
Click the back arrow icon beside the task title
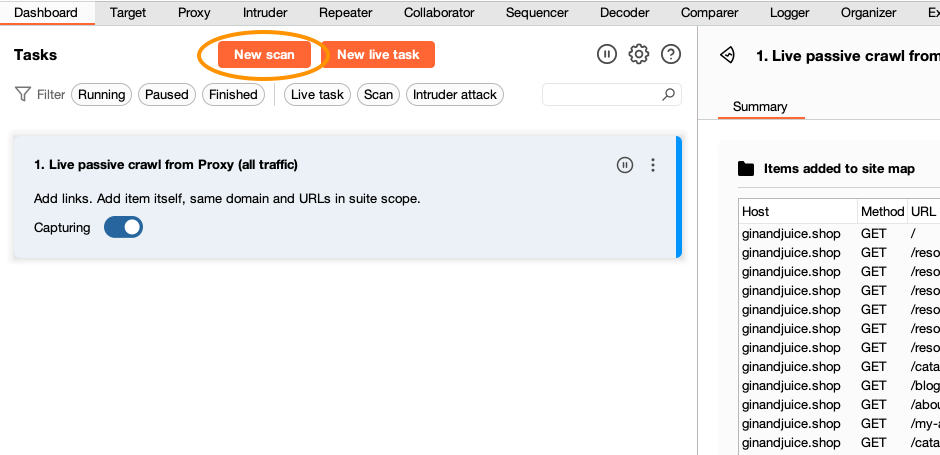pos(727,56)
